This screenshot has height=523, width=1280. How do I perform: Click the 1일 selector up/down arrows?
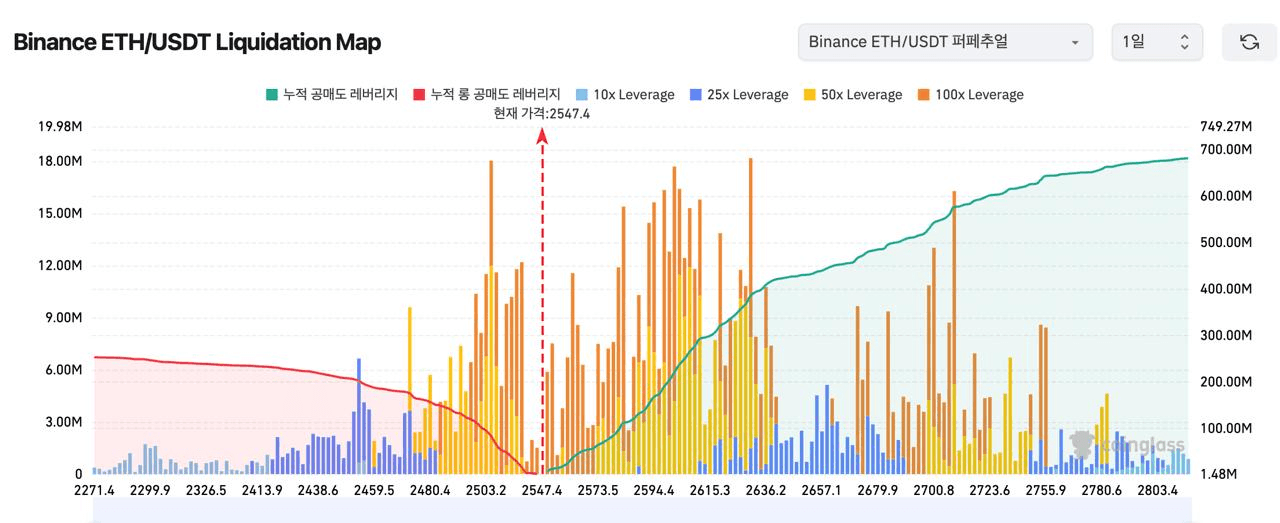pos(1185,42)
